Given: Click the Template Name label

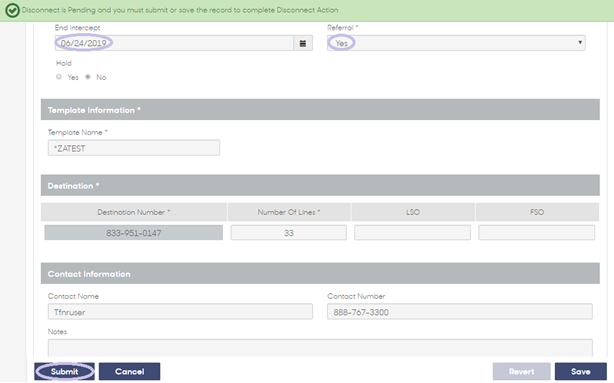Looking at the screenshot, I should click(x=78, y=132).
